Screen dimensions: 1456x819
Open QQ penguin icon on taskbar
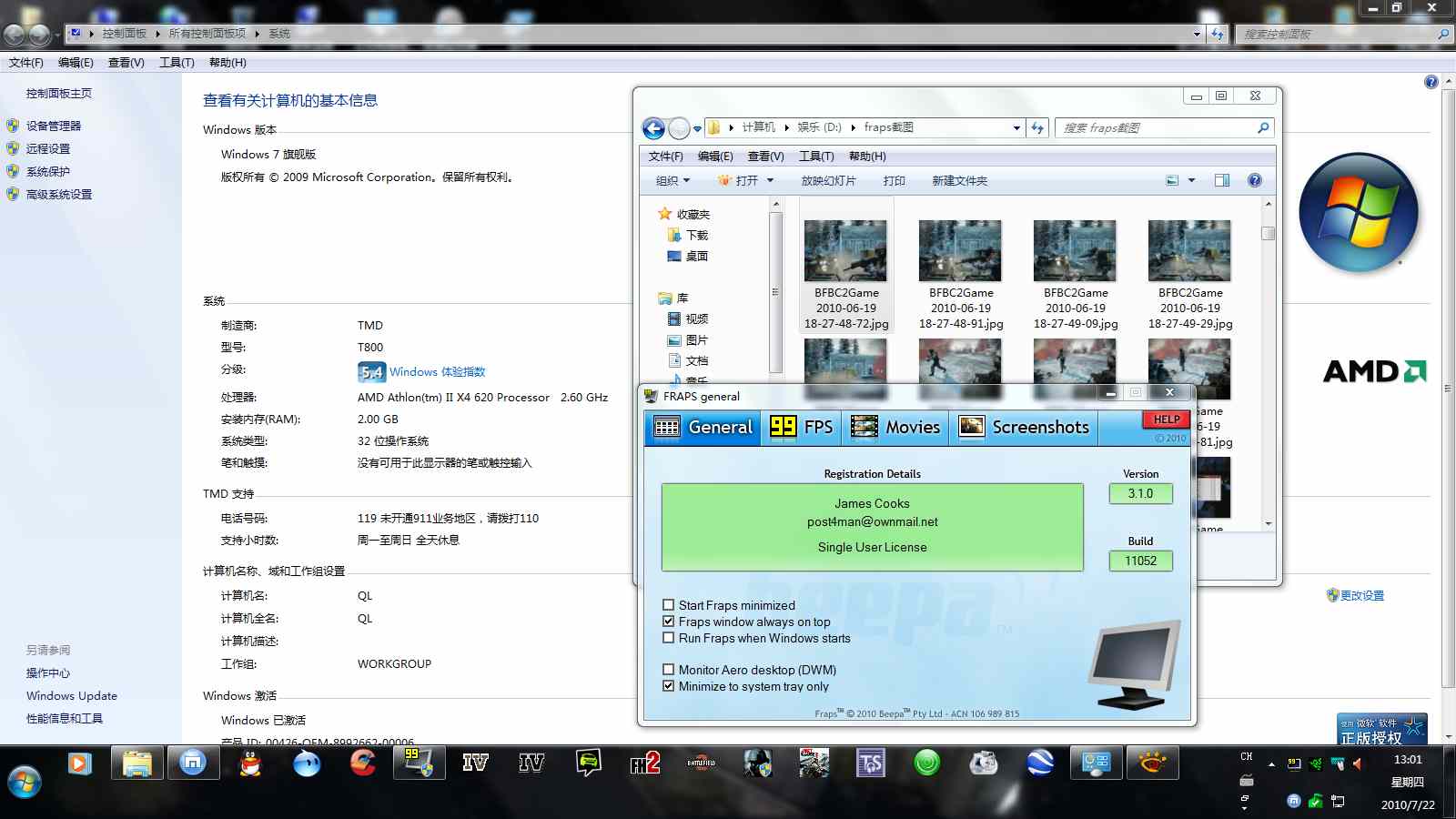pyautogui.click(x=249, y=763)
